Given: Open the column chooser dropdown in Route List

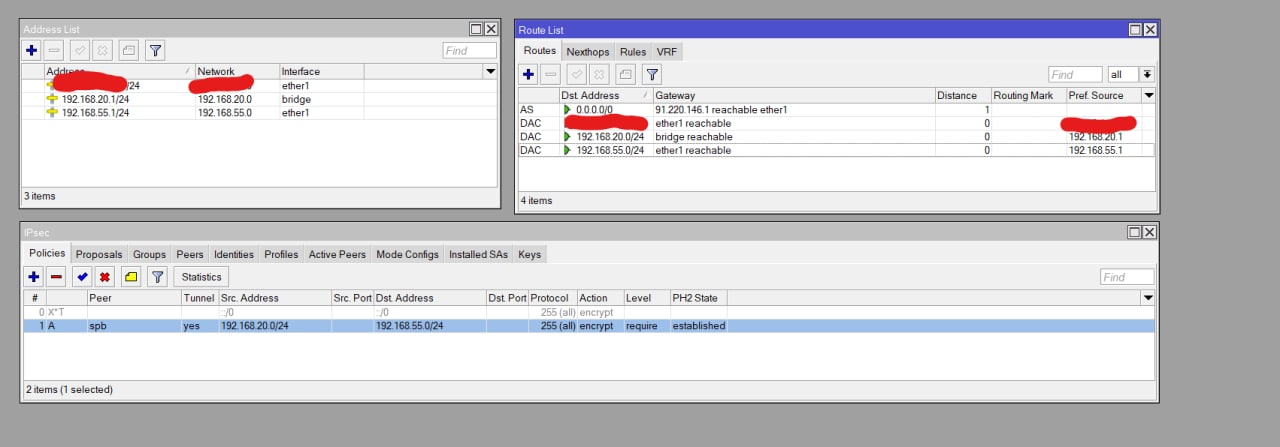Looking at the screenshot, I should [1149, 96].
